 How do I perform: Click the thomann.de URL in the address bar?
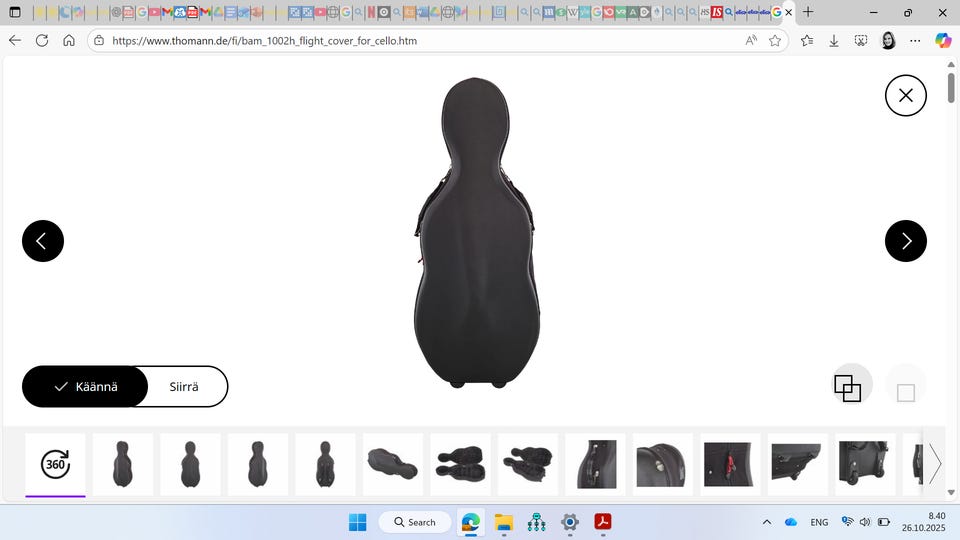(264, 41)
